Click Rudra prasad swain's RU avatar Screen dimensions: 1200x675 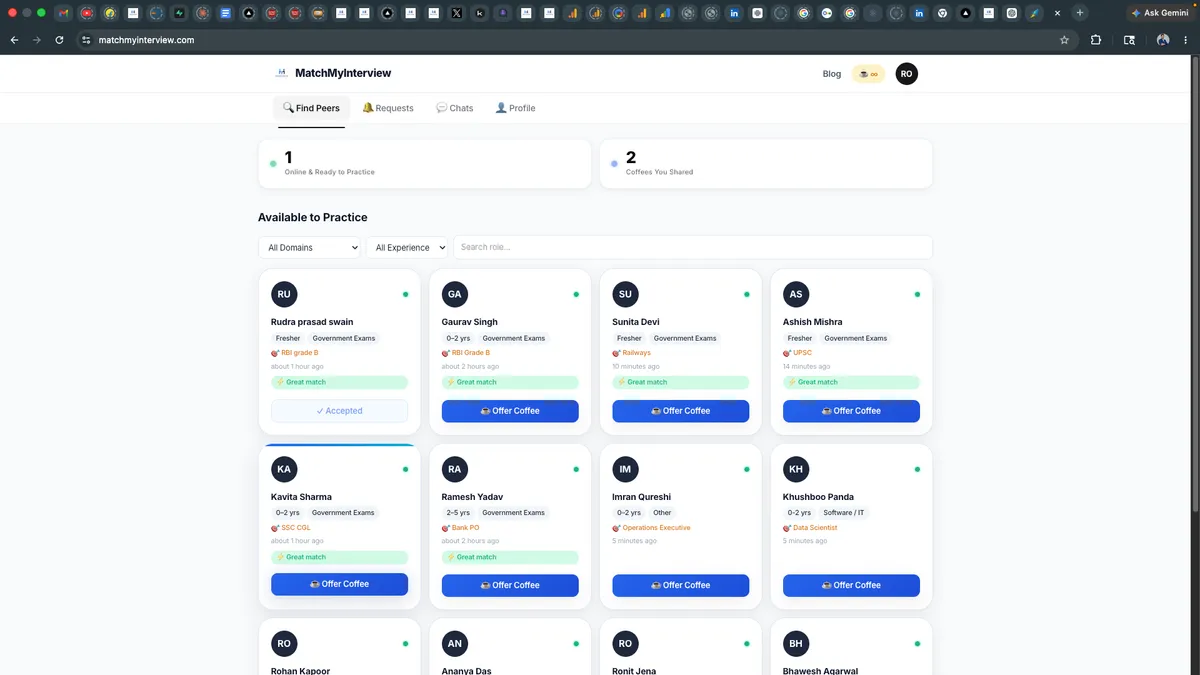pyautogui.click(x=284, y=294)
